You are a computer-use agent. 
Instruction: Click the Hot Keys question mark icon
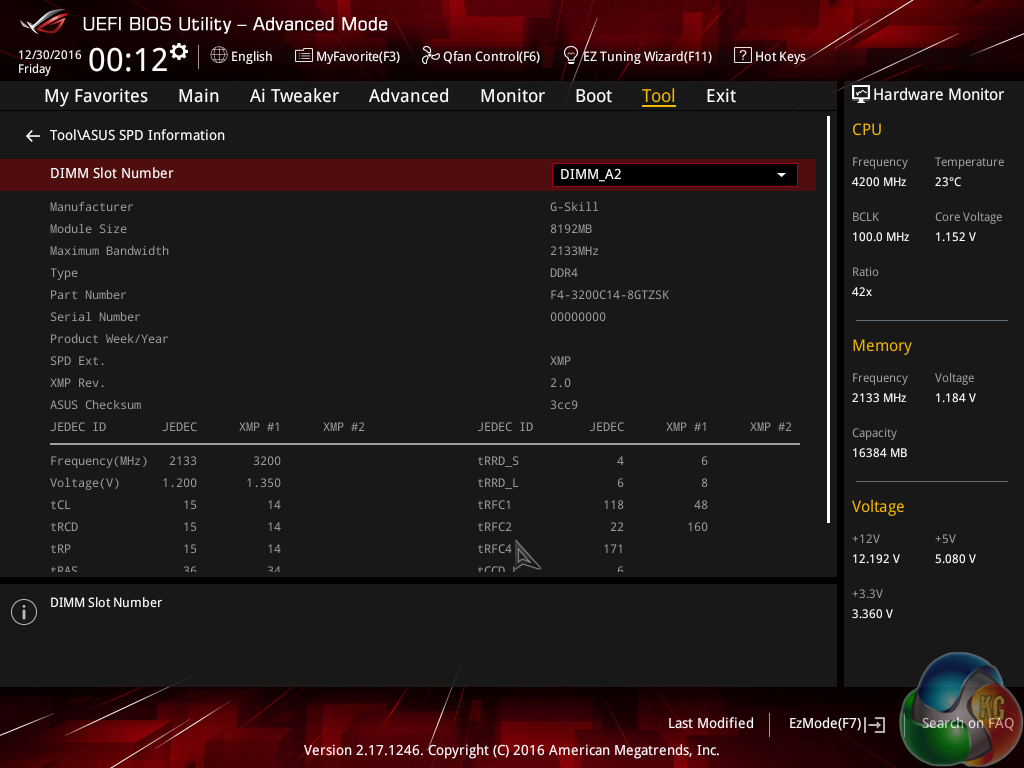[743, 56]
